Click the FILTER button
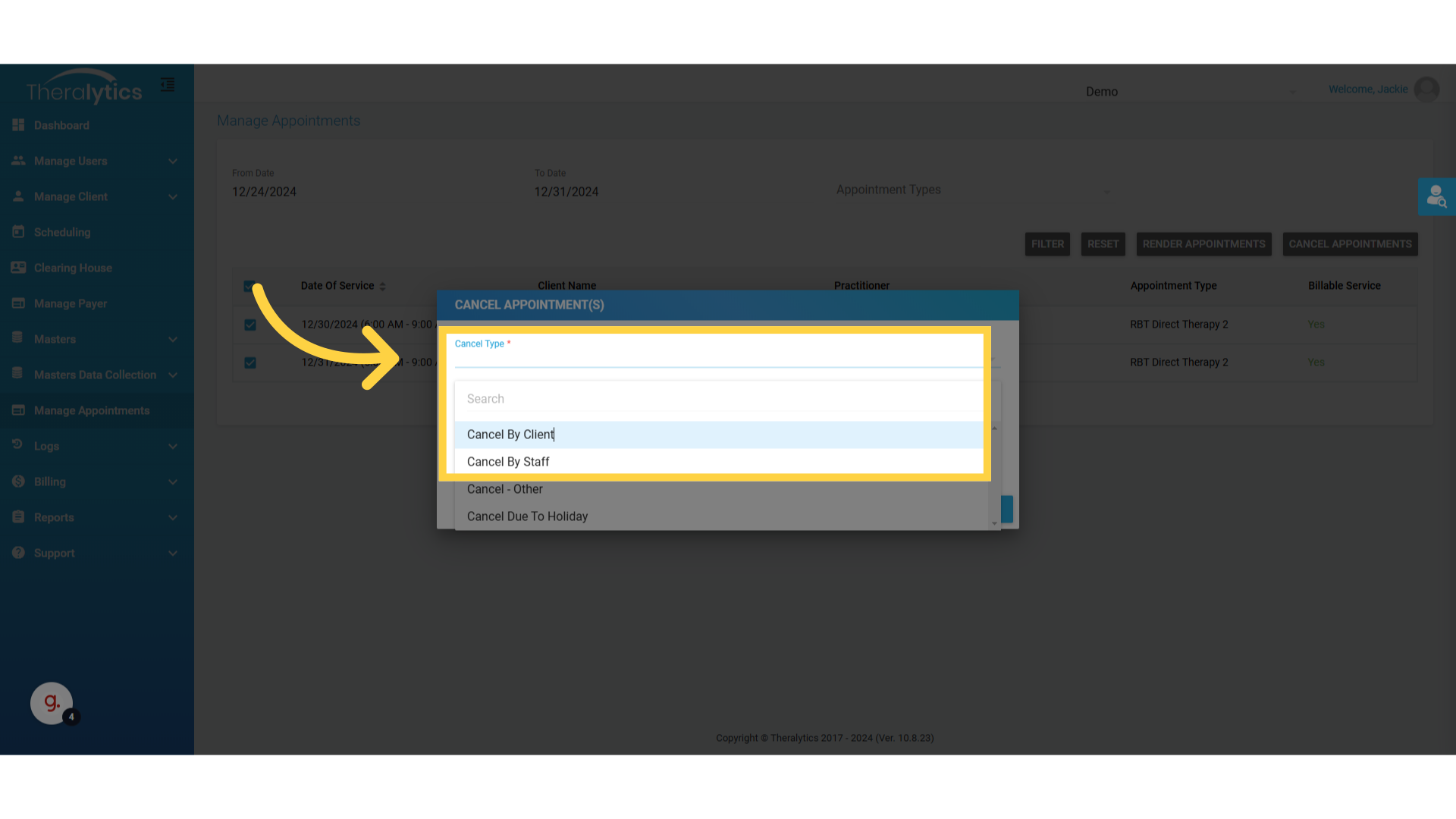 [x=1047, y=244]
